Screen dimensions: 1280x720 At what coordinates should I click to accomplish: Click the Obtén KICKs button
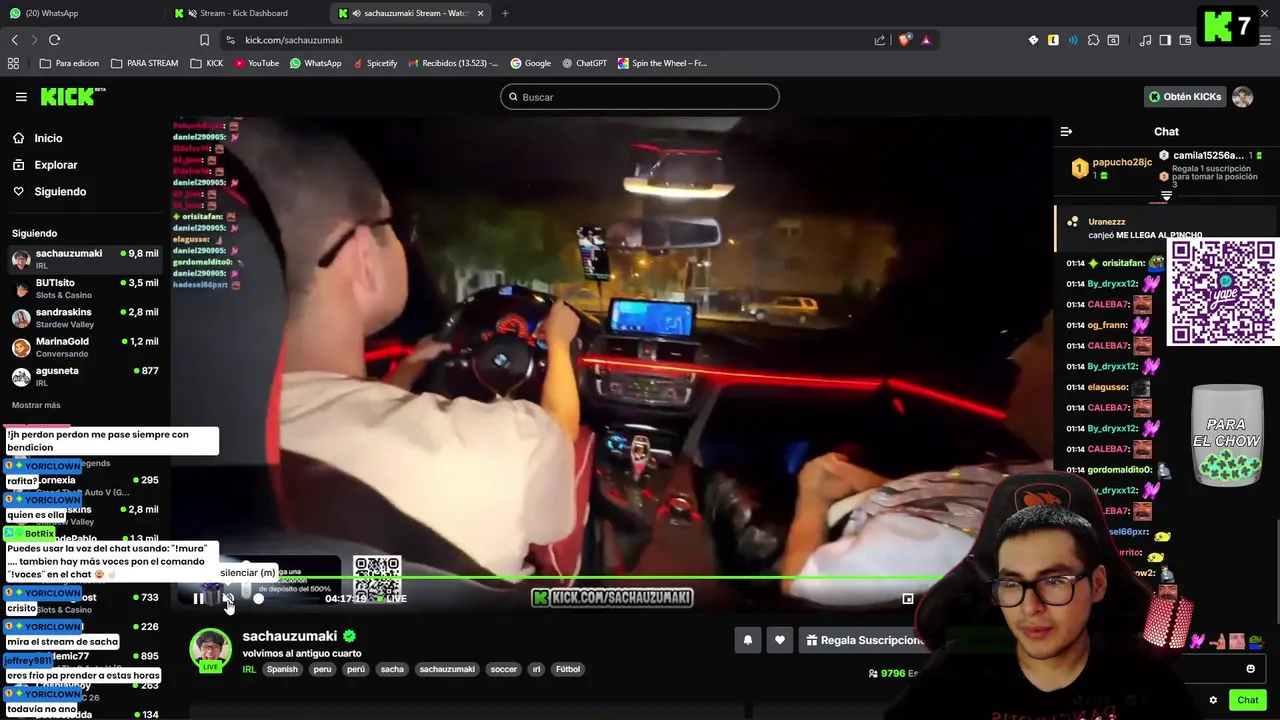tap(1185, 97)
